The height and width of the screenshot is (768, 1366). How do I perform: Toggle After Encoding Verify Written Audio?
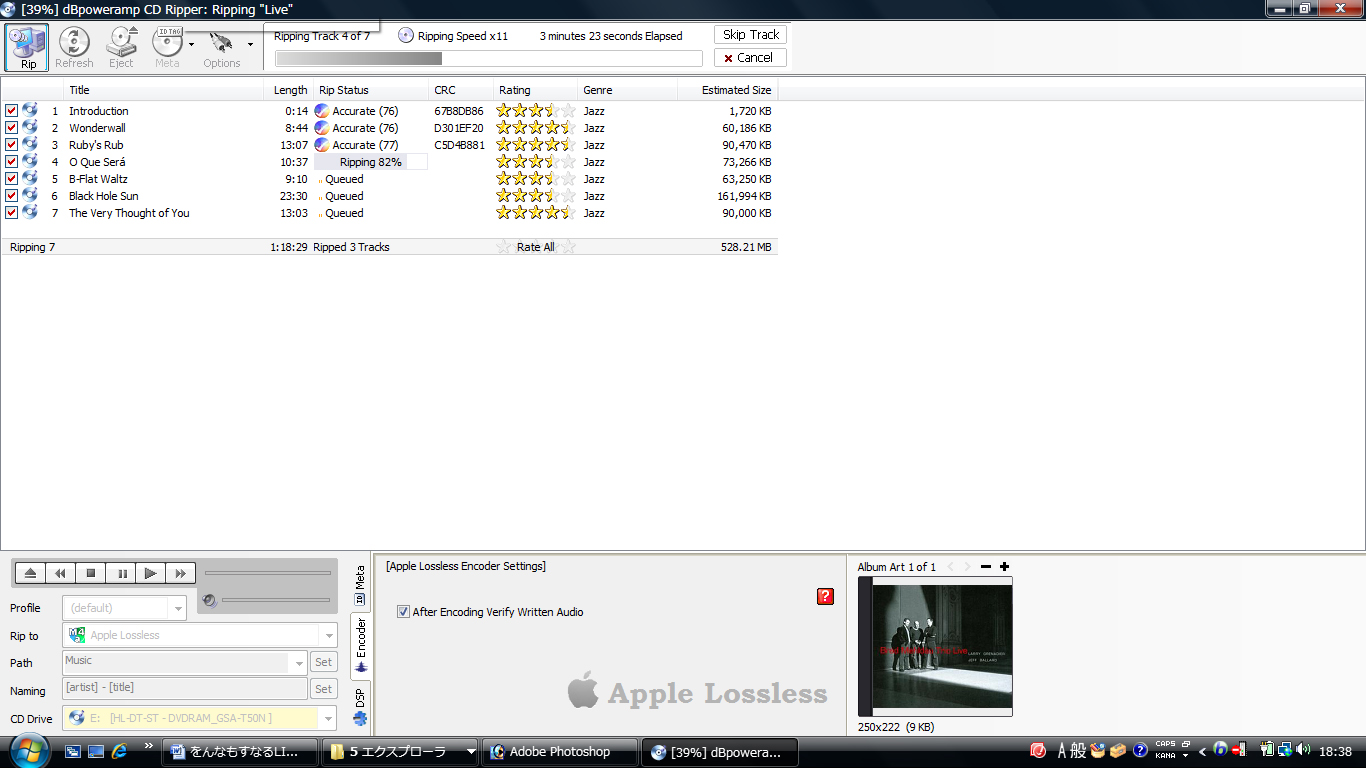[404, 612]
